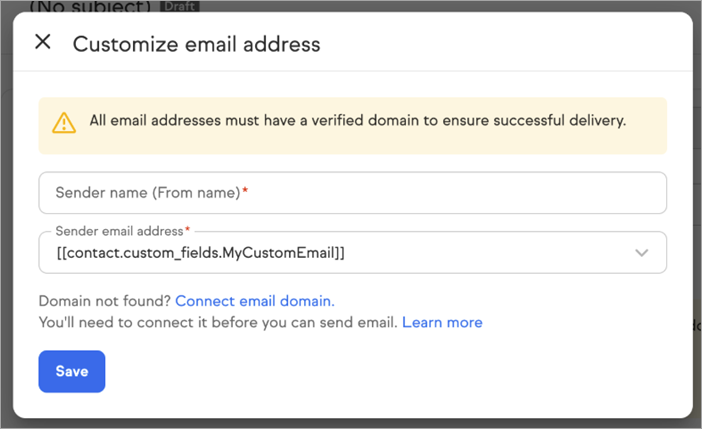Click the yellow warning triangle icon
This screenshot has width=702, height=429.
(x=64, y=122)
